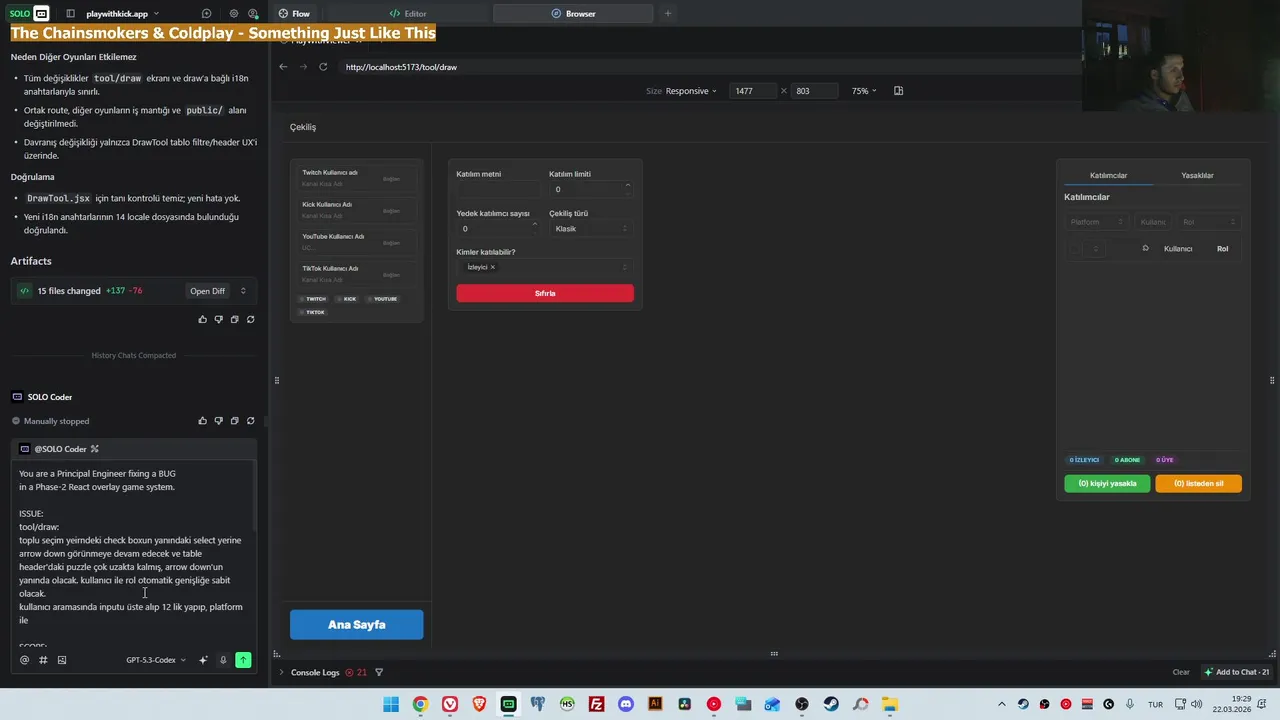Open the Platform filter dropdown
Image resolution: width=1280 pixels, height=720 pixels.
(1096, 222)
